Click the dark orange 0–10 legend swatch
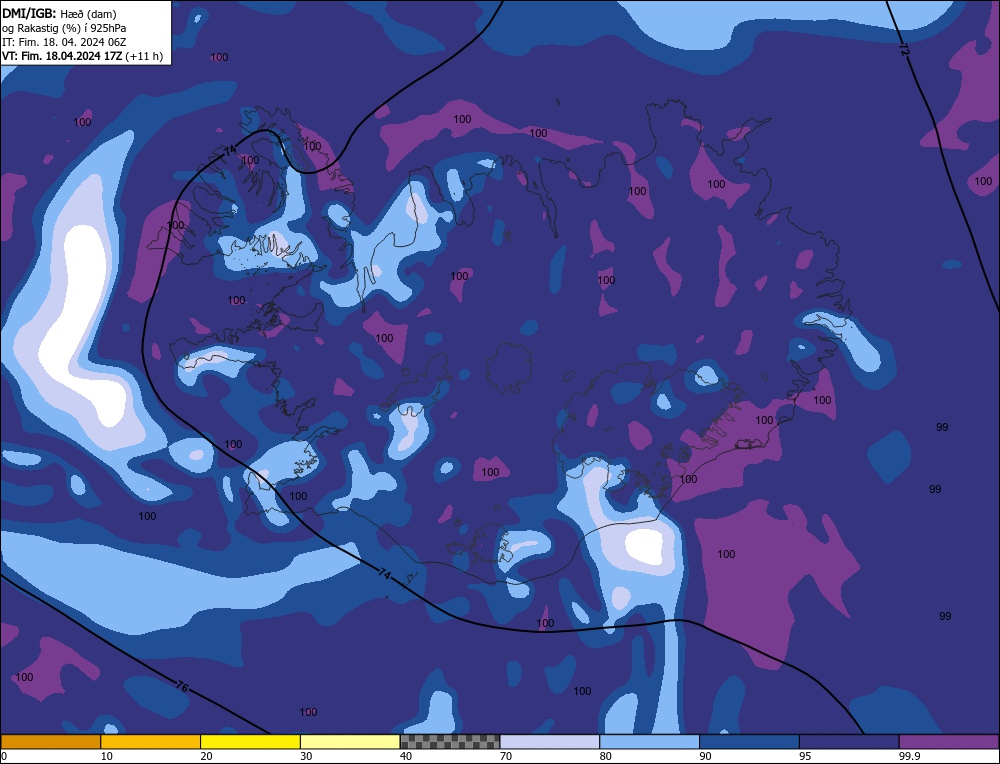 click(50, 742)
